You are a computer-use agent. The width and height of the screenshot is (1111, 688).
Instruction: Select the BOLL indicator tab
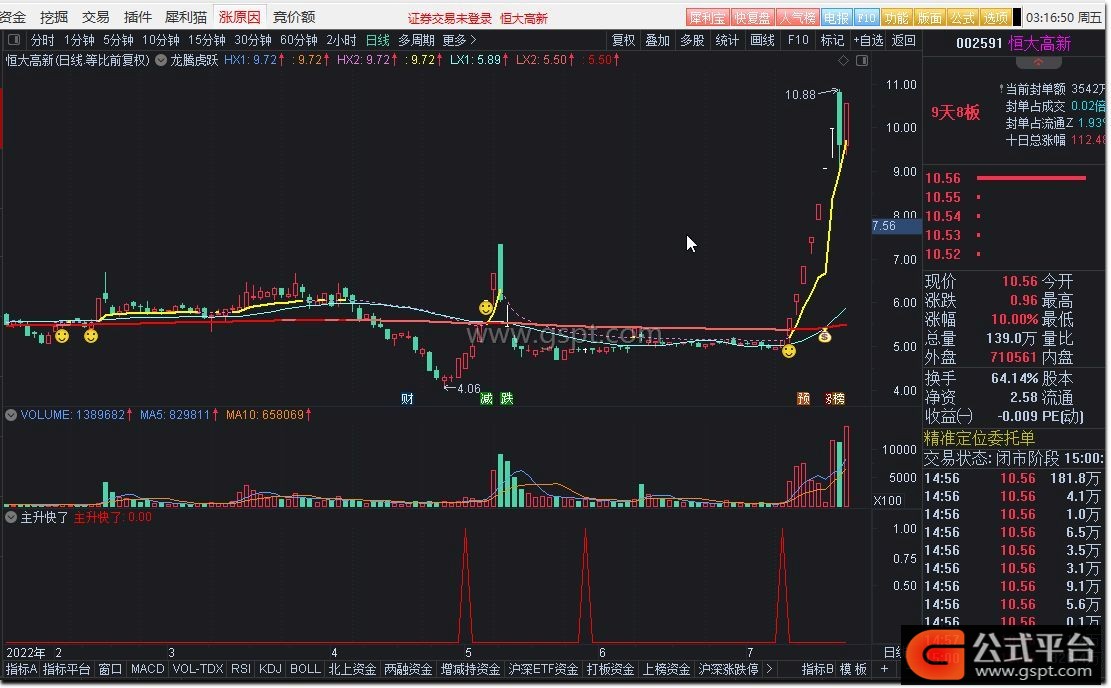pos(305,669)
